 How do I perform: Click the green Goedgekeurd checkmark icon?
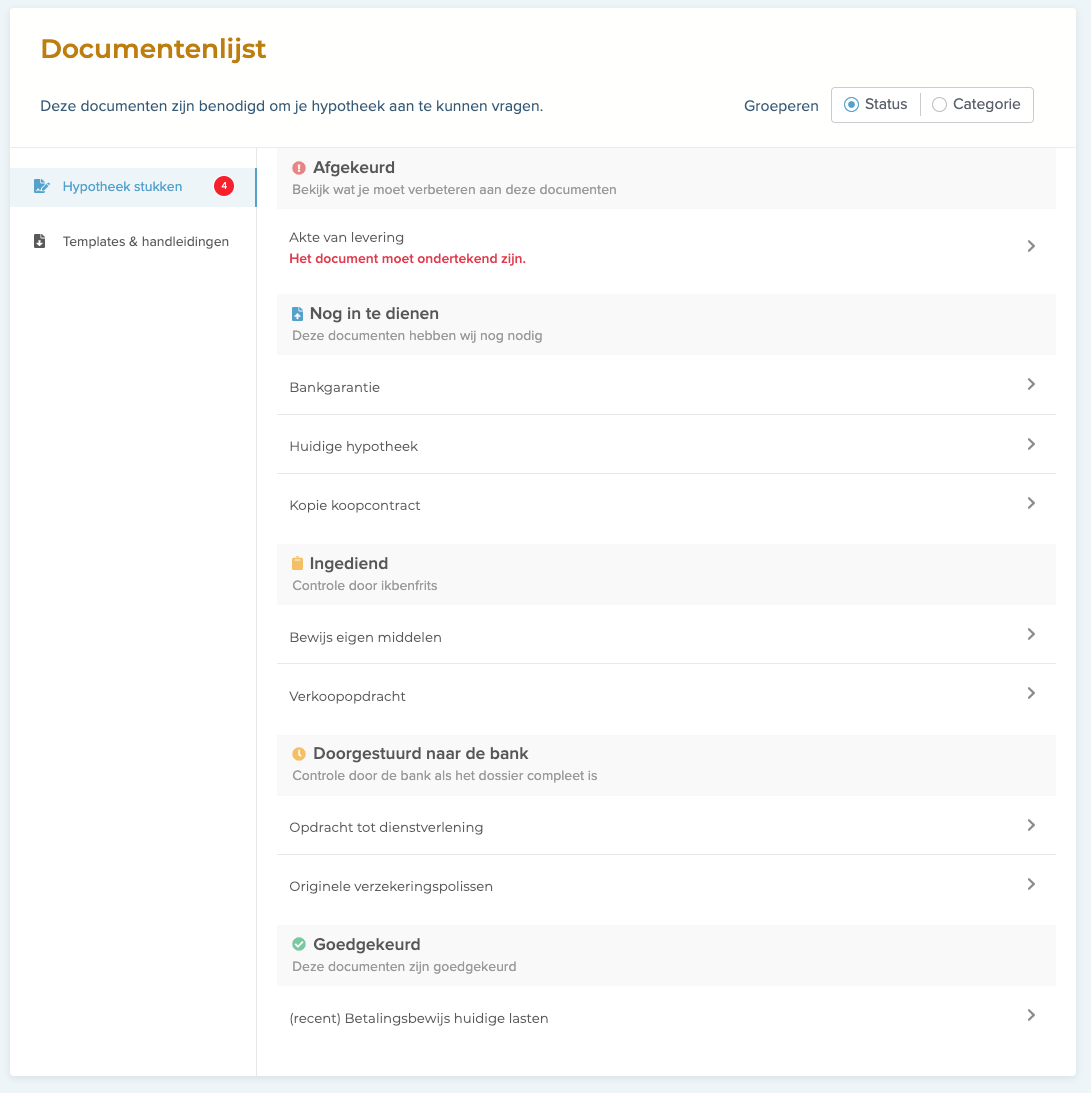point(298,944)
